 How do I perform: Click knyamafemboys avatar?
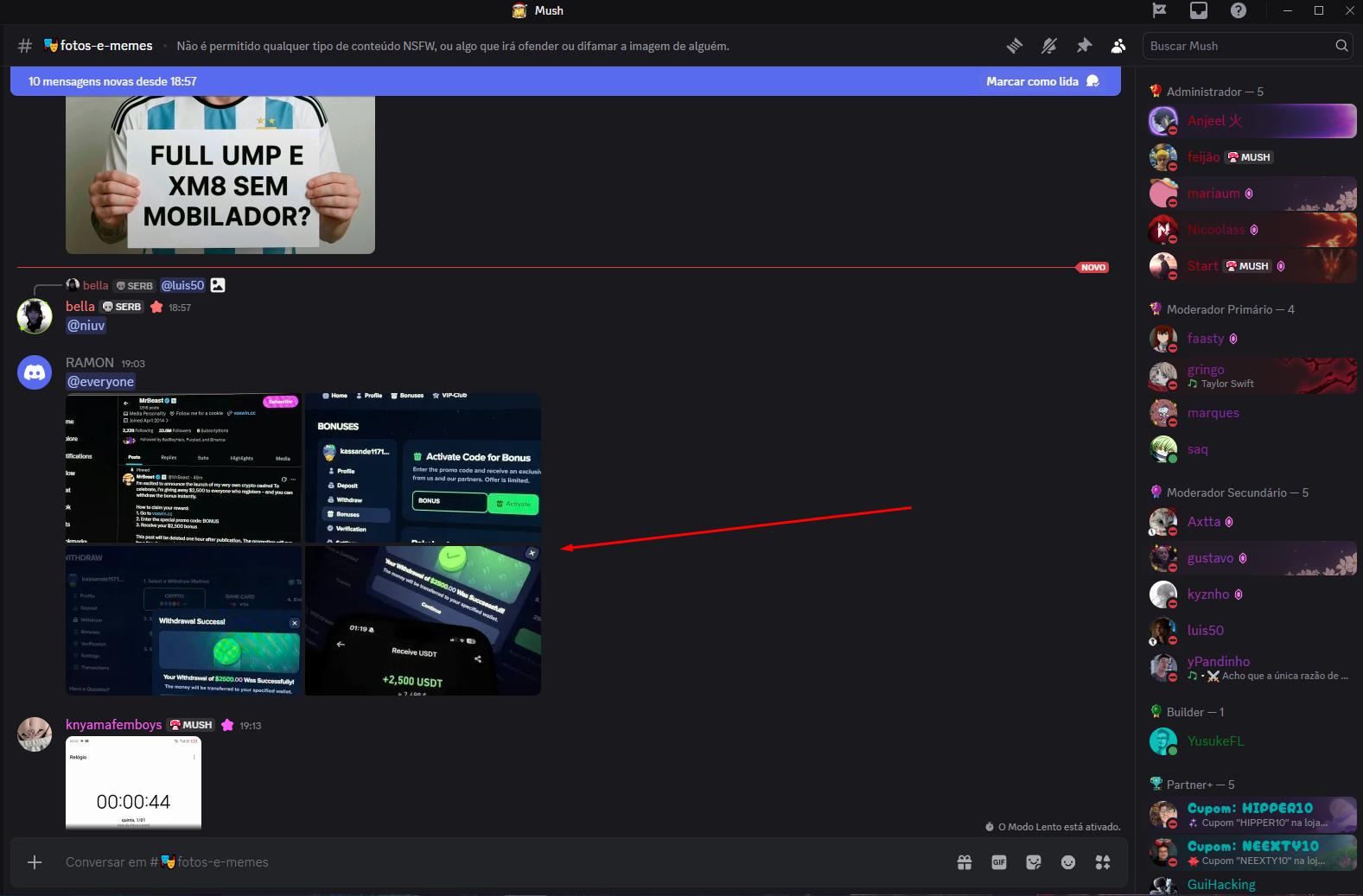[35, 734]
